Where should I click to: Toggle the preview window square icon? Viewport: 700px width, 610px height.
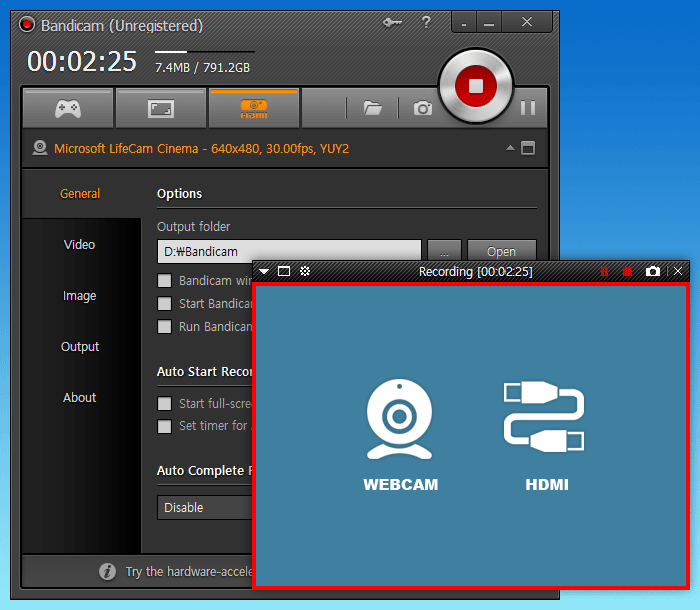(528, 148)
